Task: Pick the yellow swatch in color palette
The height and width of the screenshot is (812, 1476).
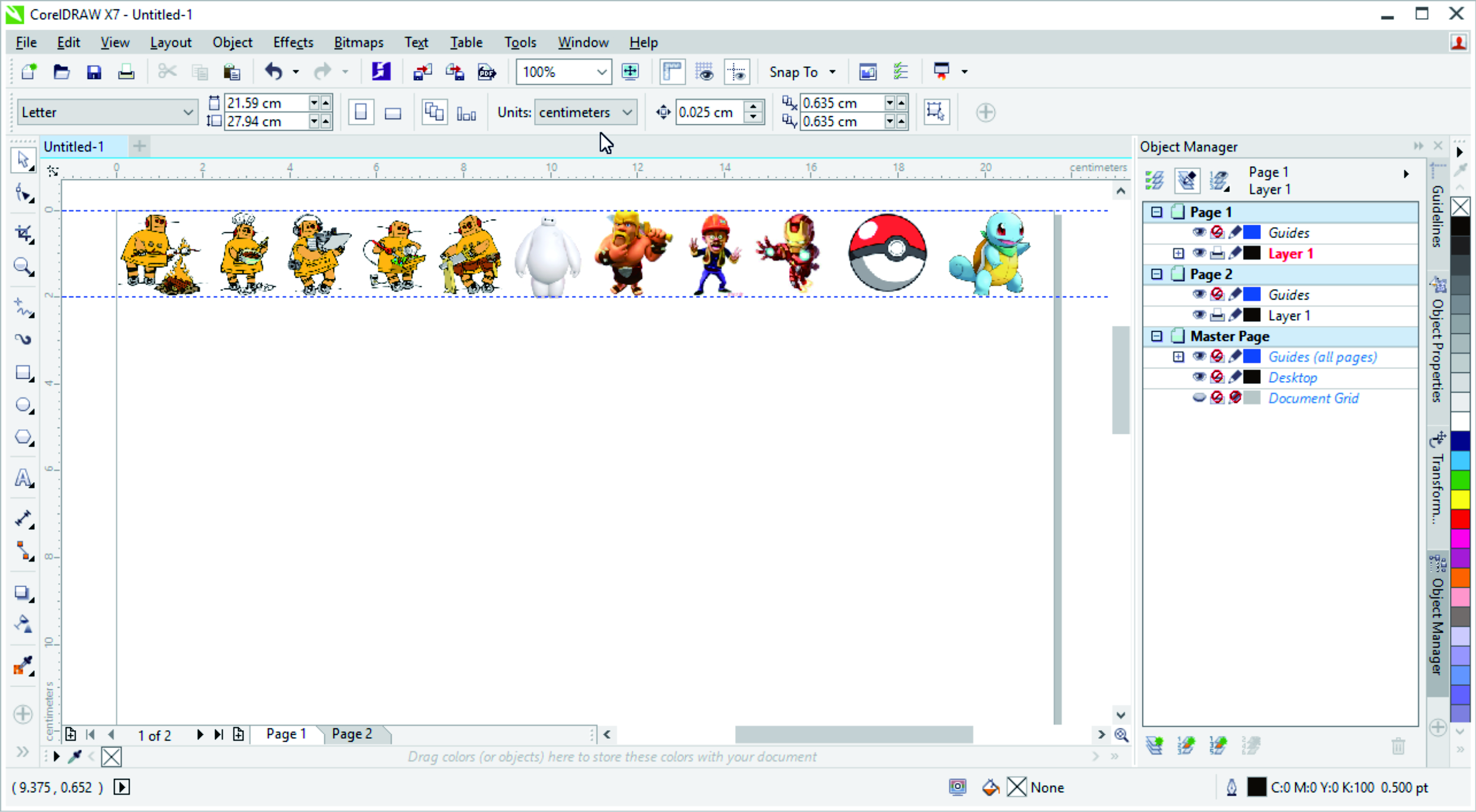Action: 1460,499
